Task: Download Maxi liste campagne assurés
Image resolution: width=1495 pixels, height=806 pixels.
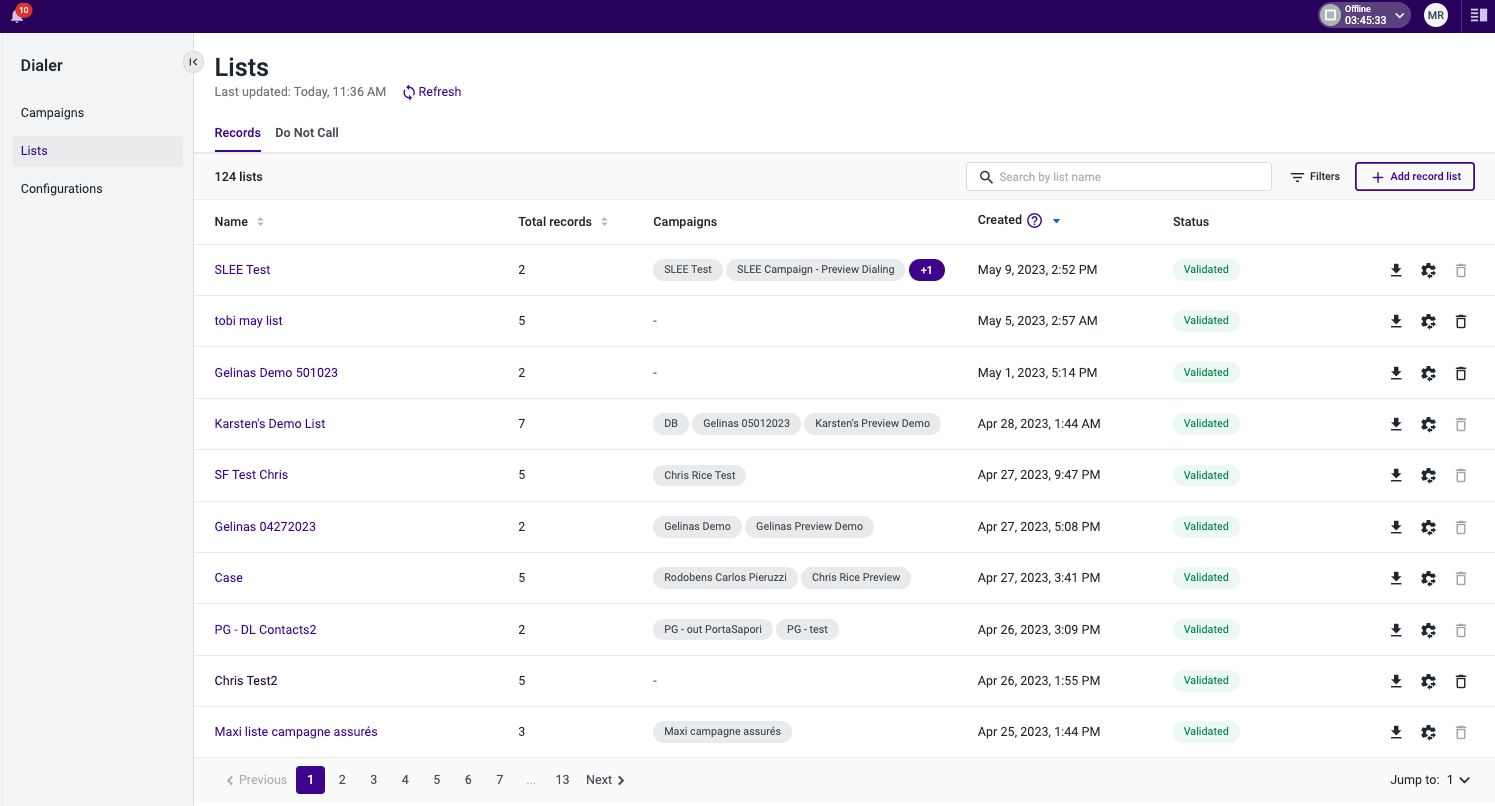Action: click(1396, 732)
